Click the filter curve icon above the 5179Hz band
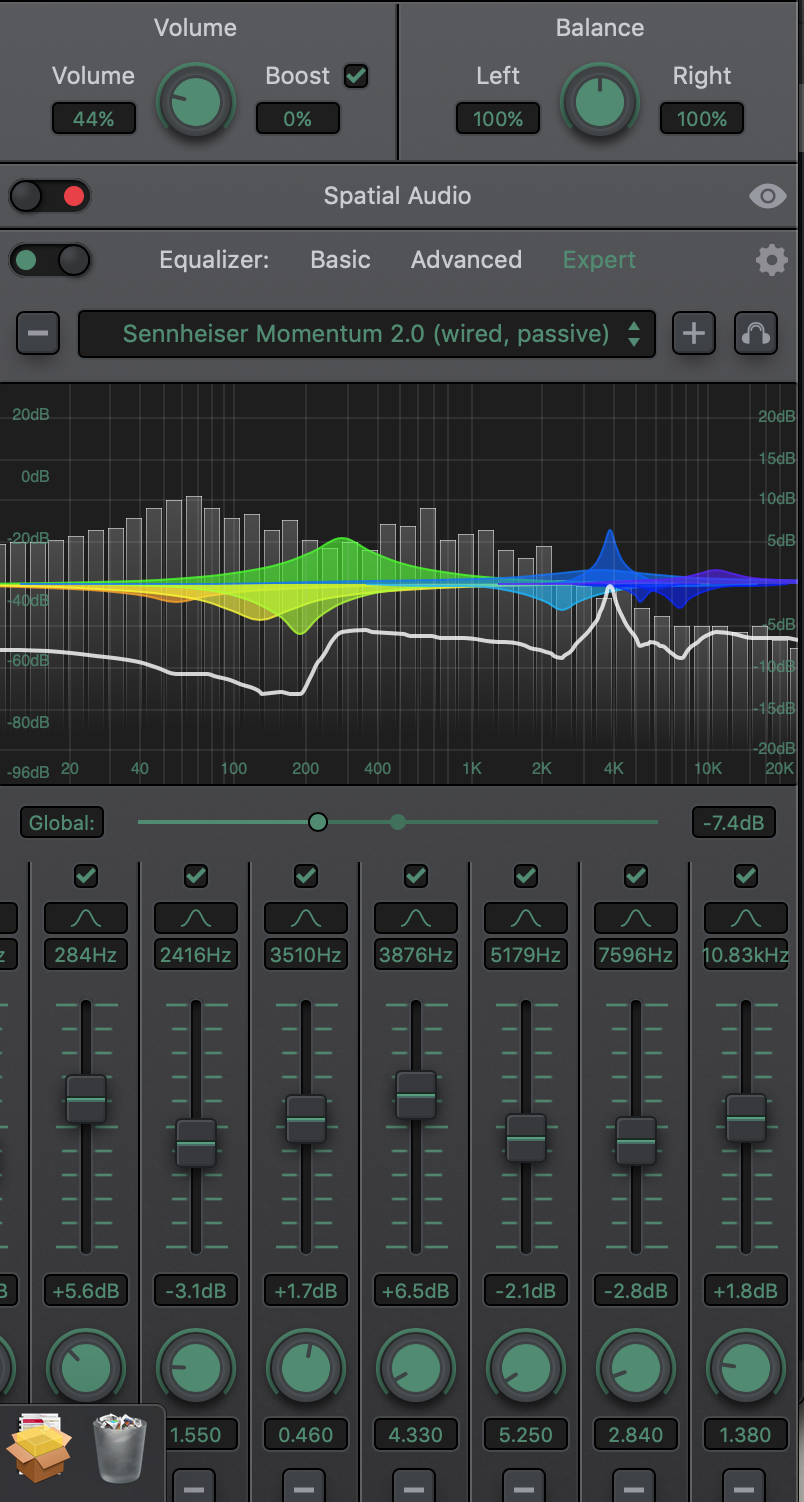The height and width of the screenshot is (1502, 804). coord(525,917)
